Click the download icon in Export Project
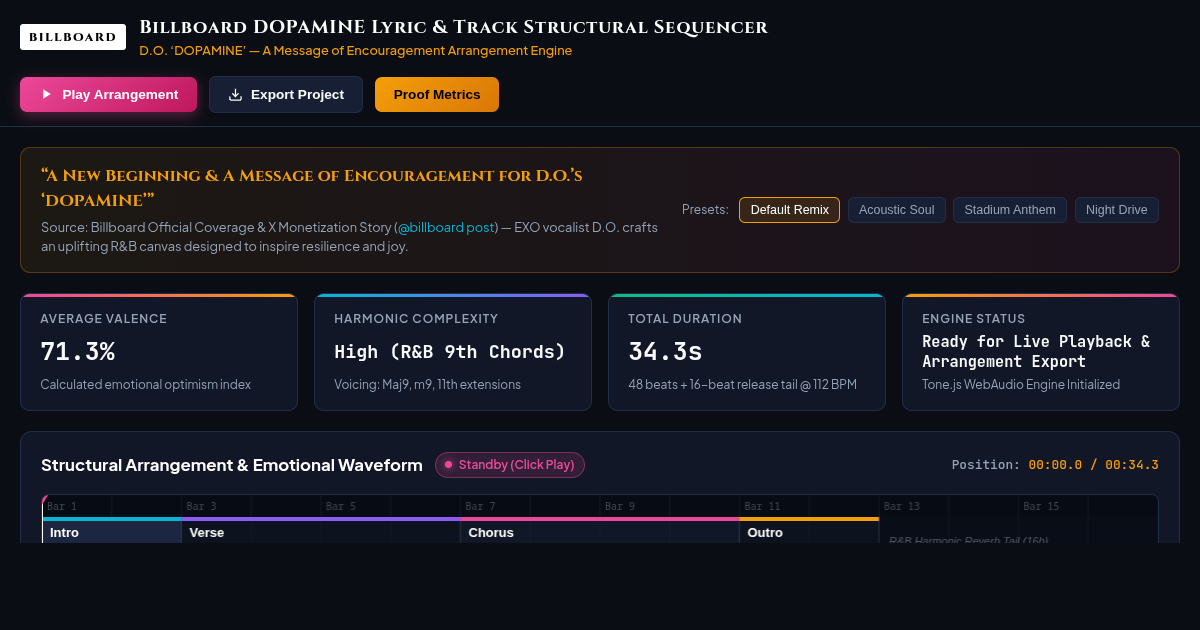 point(236,95)
